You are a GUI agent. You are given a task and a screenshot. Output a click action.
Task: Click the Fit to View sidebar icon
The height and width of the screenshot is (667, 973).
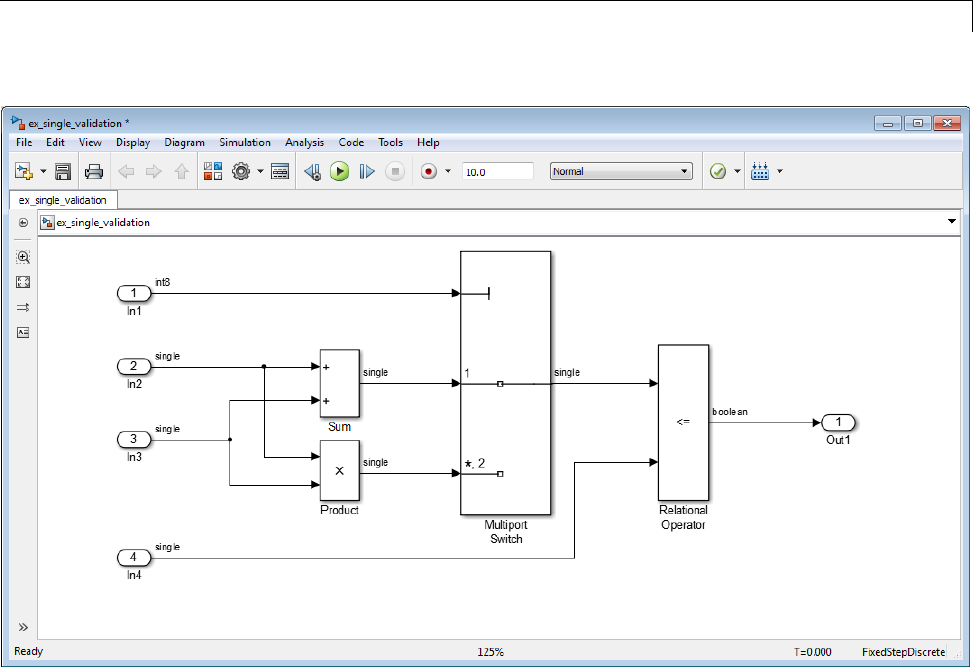(x=23, y=282)
